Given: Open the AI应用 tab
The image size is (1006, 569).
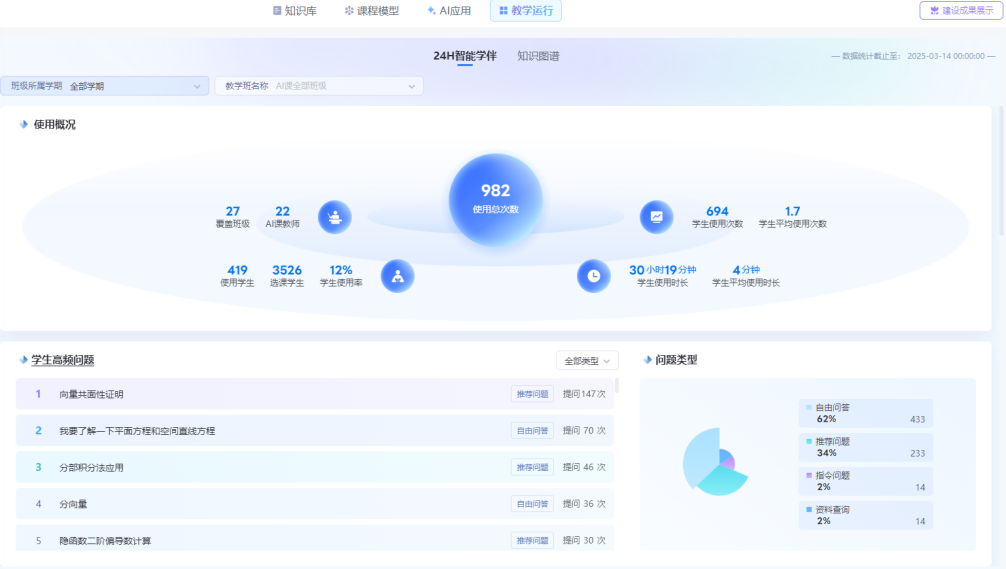Looking at the screenshot, I should pyautogui.click(x=448, y=11).
